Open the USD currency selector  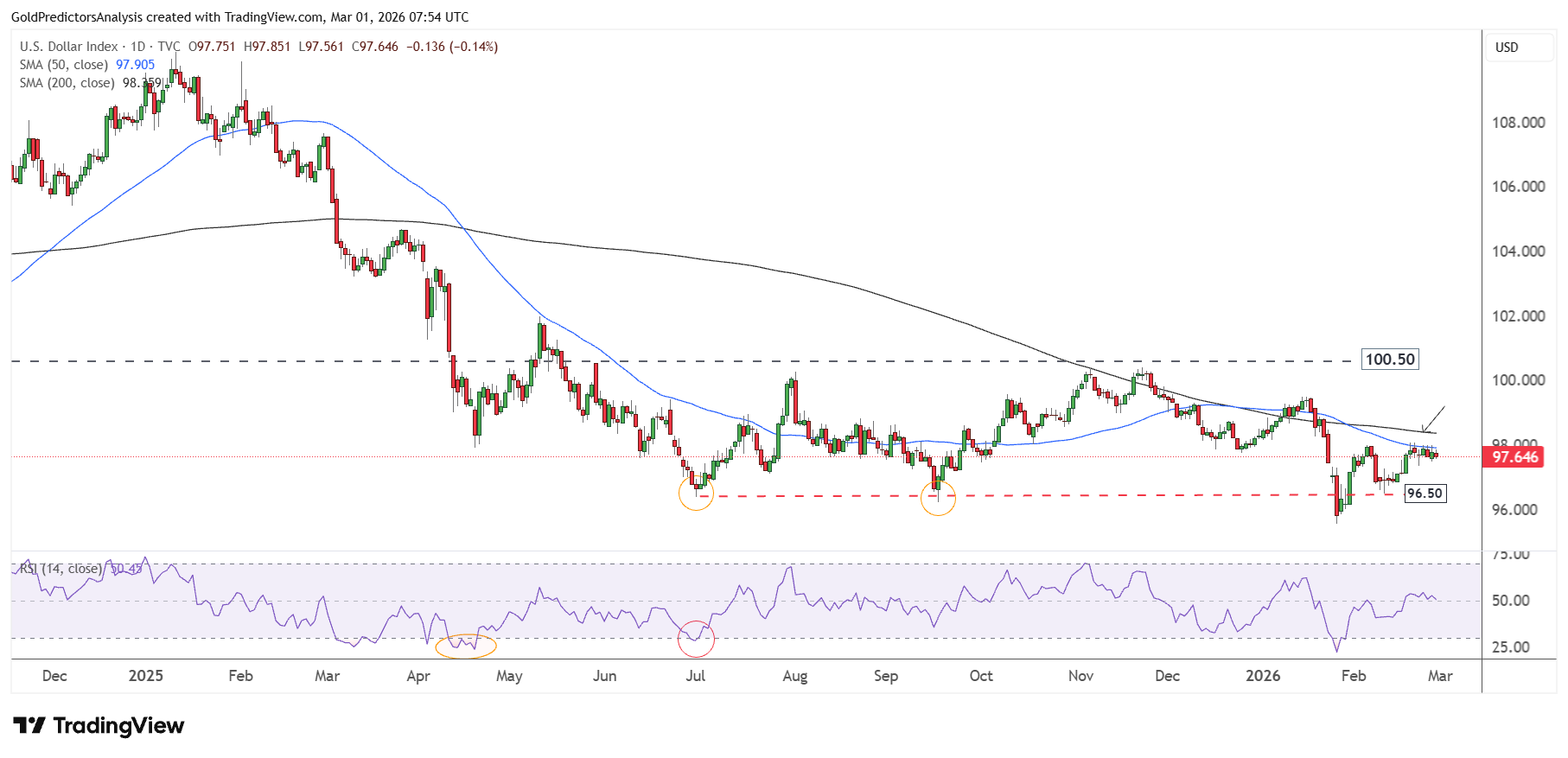click(1520, 48)
